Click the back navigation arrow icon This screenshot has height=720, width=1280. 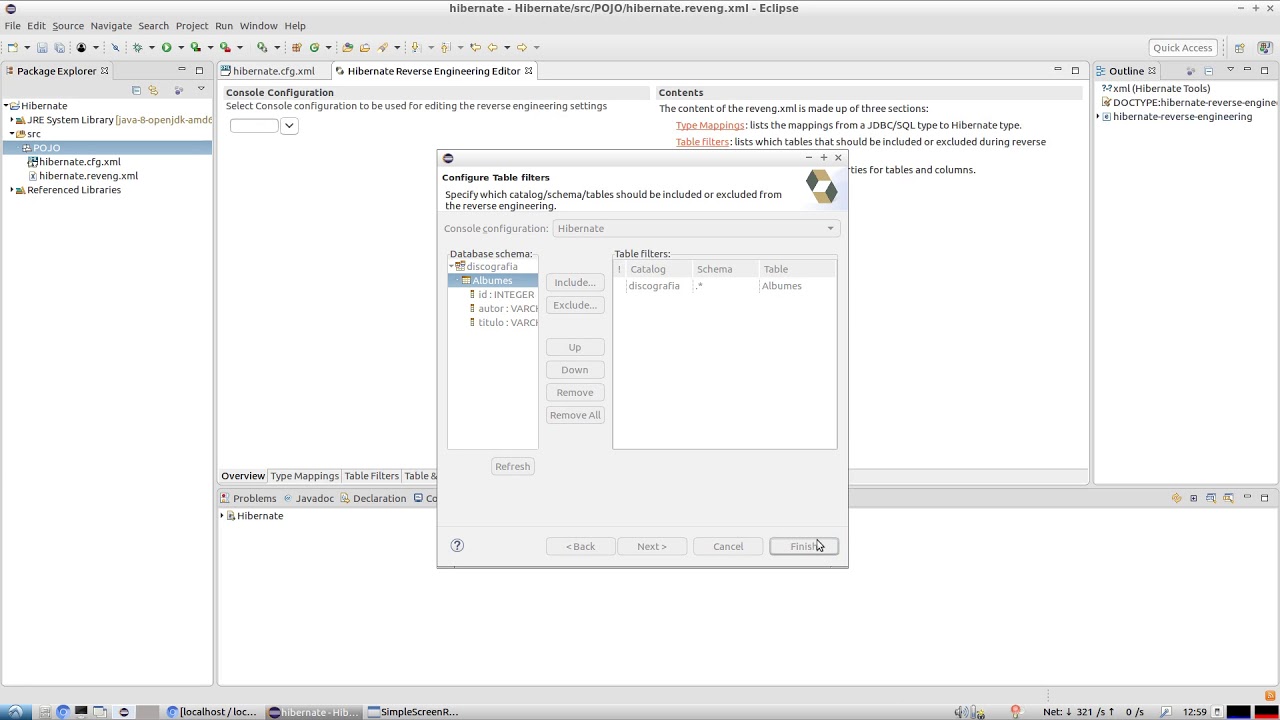click(x=491, y=47)
